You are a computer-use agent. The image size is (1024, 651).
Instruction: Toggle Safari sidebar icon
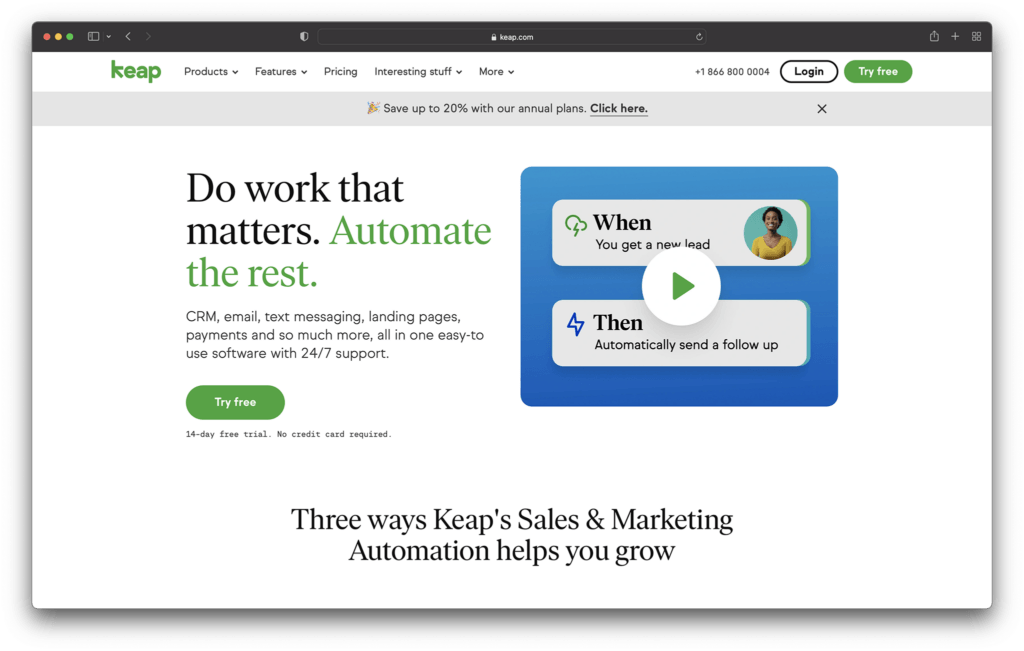coord(93,37)
